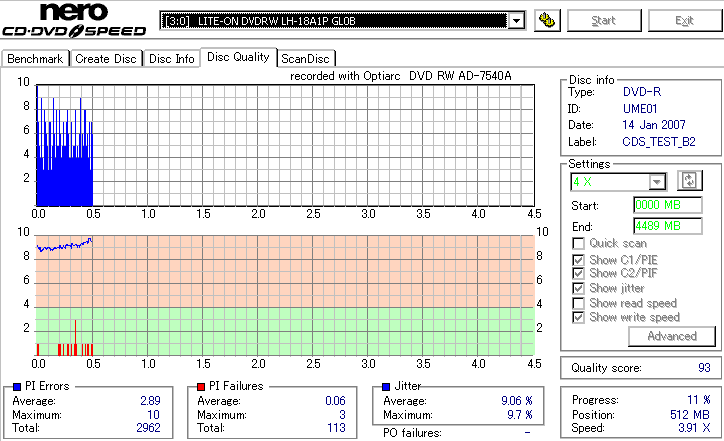724x441 pixels.
Task: Click the Start button
Action: tap(604, 21)
